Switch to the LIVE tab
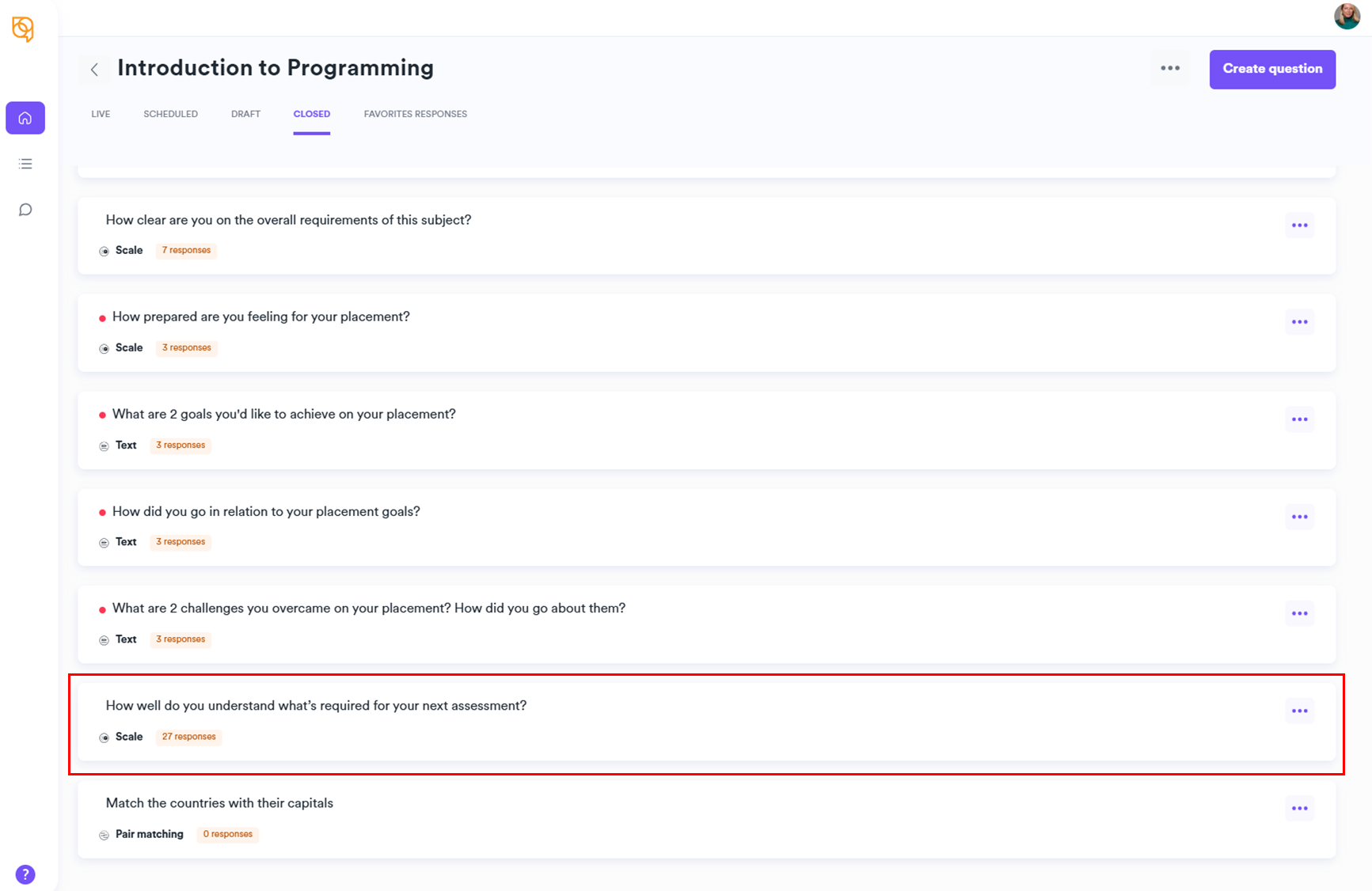This screenshot has height=891, width=1372. point(101,114)
